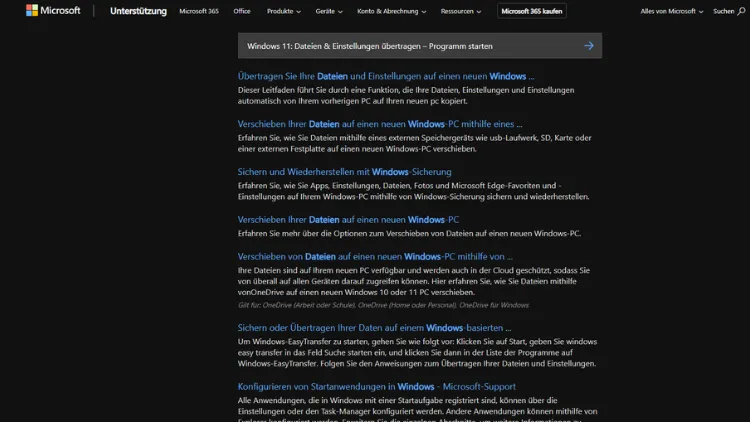The image size is (750, 422).
Task: Expand Alles von Microsoft dropdown
Action: pos(672,11)
